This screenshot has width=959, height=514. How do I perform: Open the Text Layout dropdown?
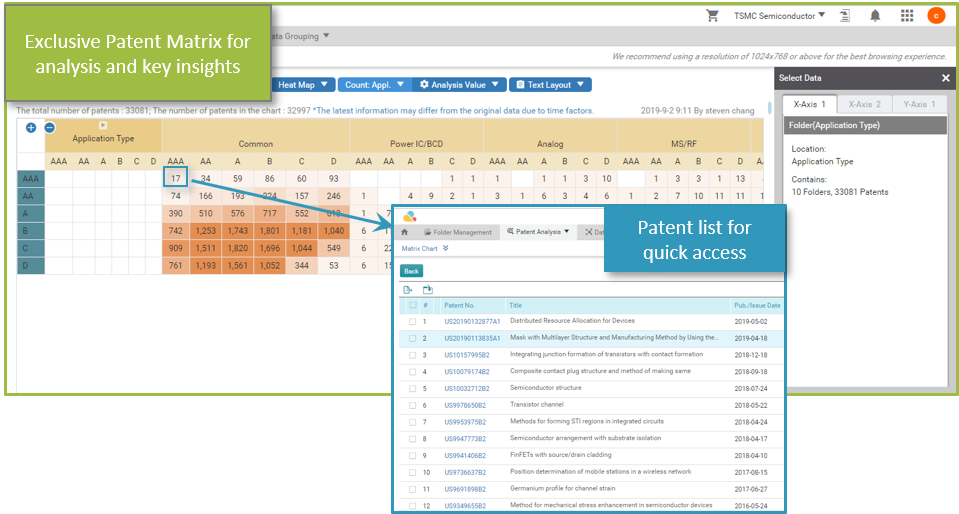(x=550, y=84)
